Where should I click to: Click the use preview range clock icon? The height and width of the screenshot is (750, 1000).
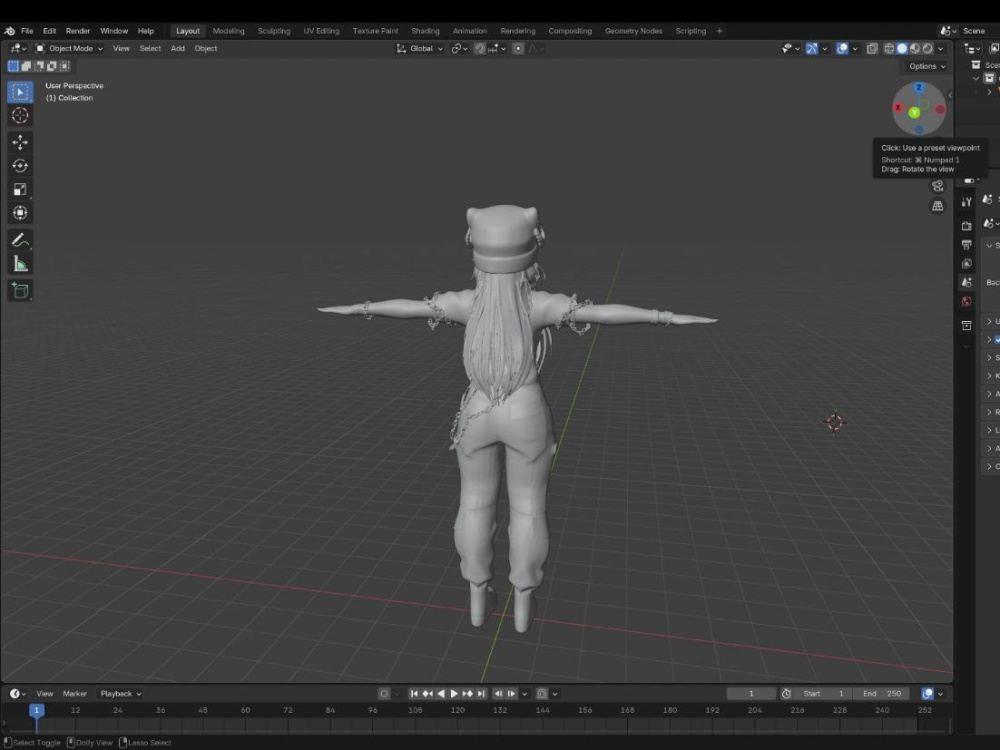coord(786,694)
